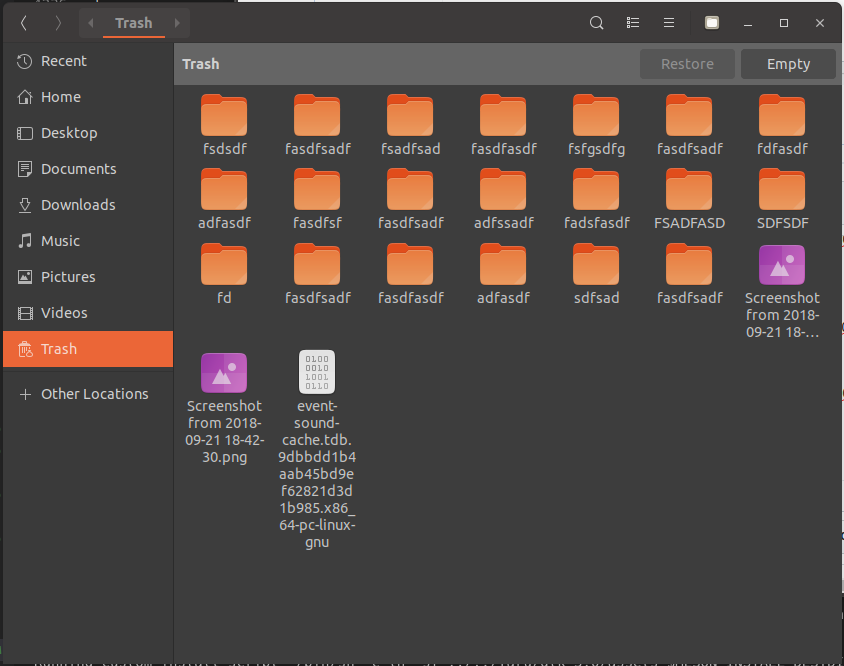Open Desktop in the sidebar
This screenshot has width=844, height=666.
pos(88,133)
